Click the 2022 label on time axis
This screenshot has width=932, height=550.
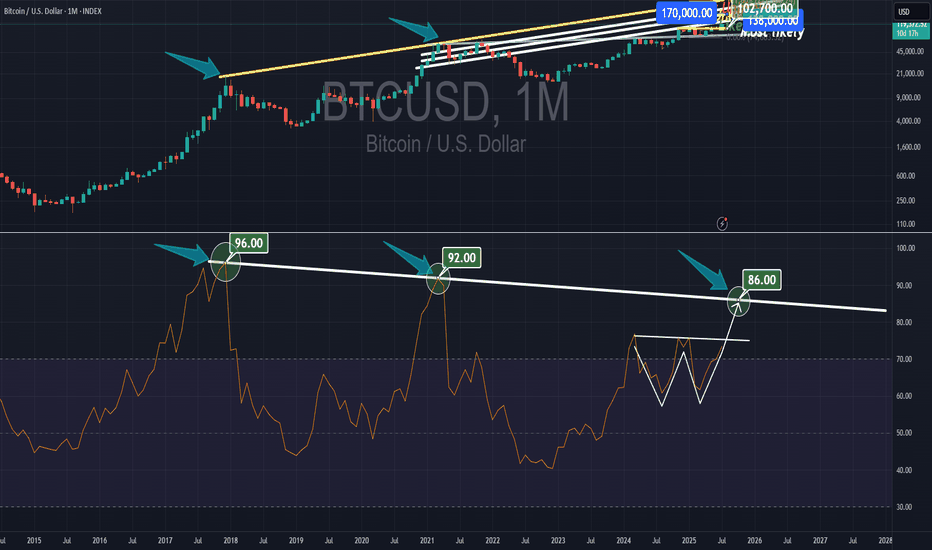(x=492, y=540)
